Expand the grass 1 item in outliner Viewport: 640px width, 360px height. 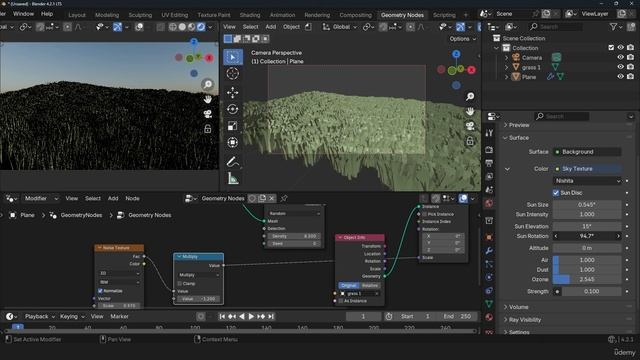coord(507,67)
